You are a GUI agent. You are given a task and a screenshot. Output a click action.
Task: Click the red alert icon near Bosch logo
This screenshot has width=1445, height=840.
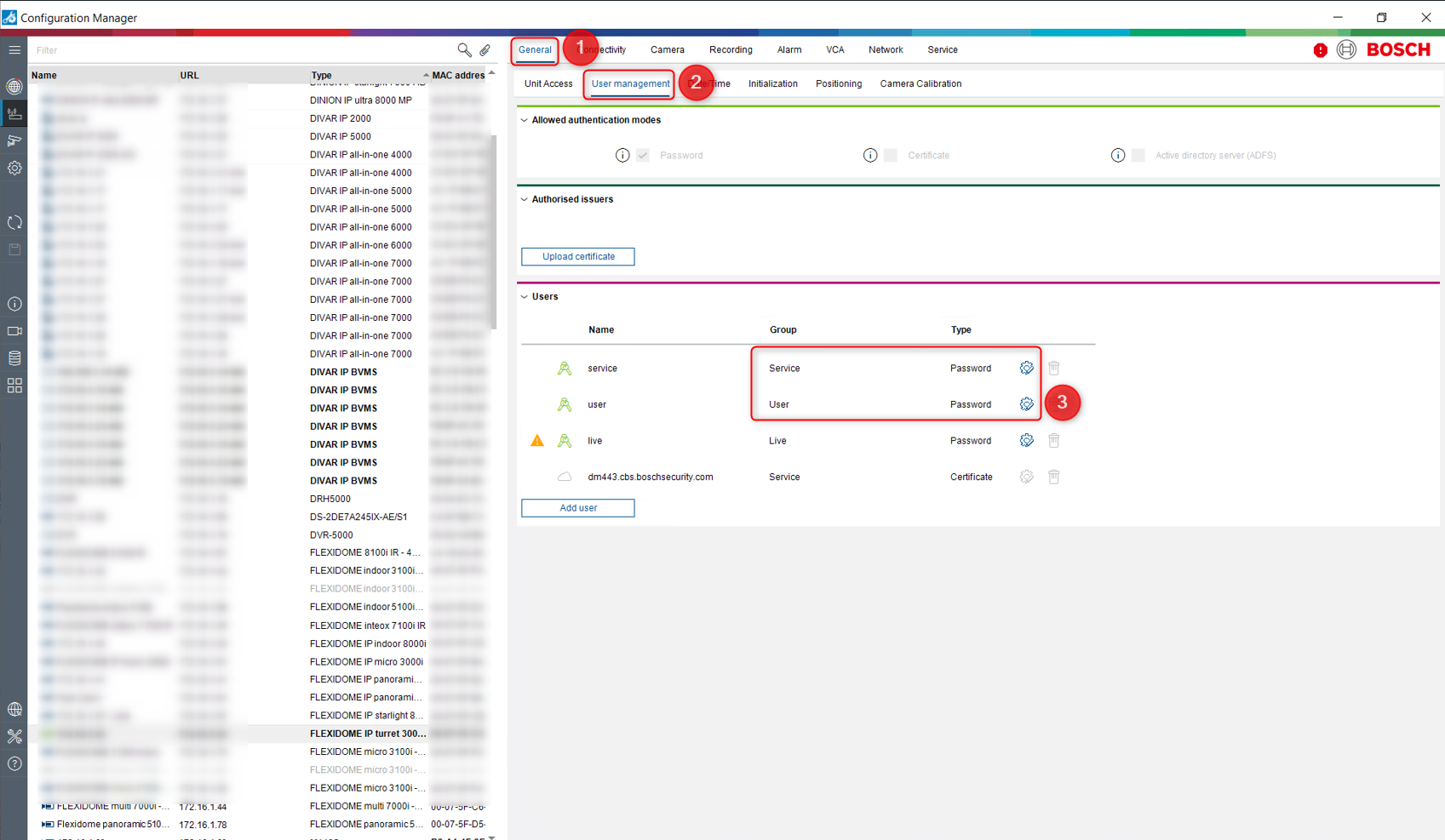point(1320,50)
